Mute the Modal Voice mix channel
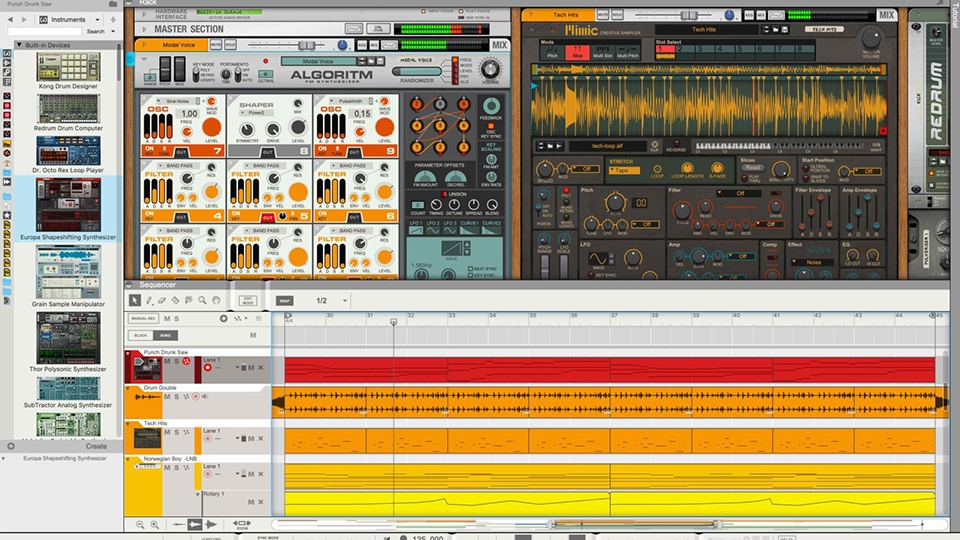Viewport: 960px width, 540px height. pos(216,45)
